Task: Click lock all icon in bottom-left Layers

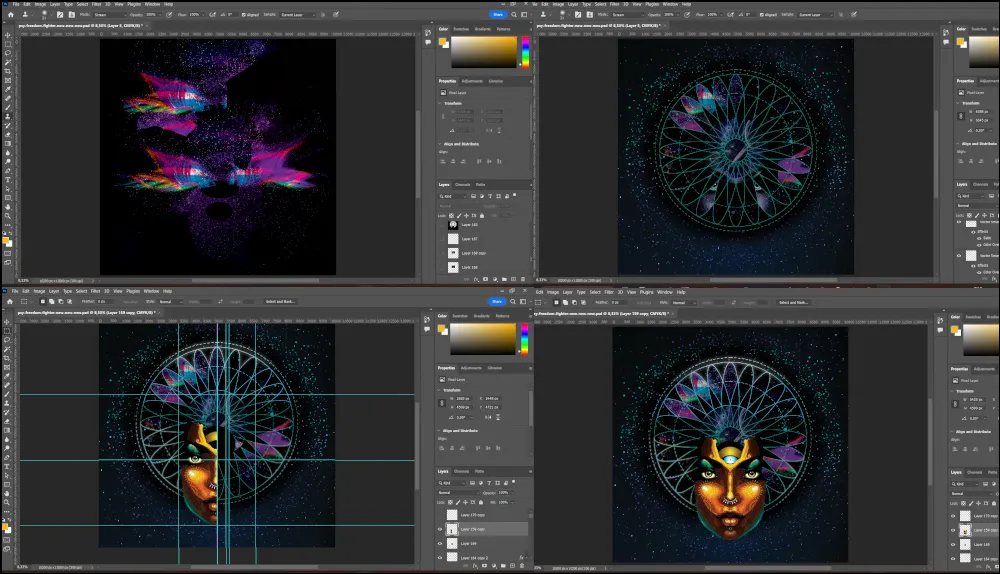Action: pyautogui.click(x=481, y=502)
